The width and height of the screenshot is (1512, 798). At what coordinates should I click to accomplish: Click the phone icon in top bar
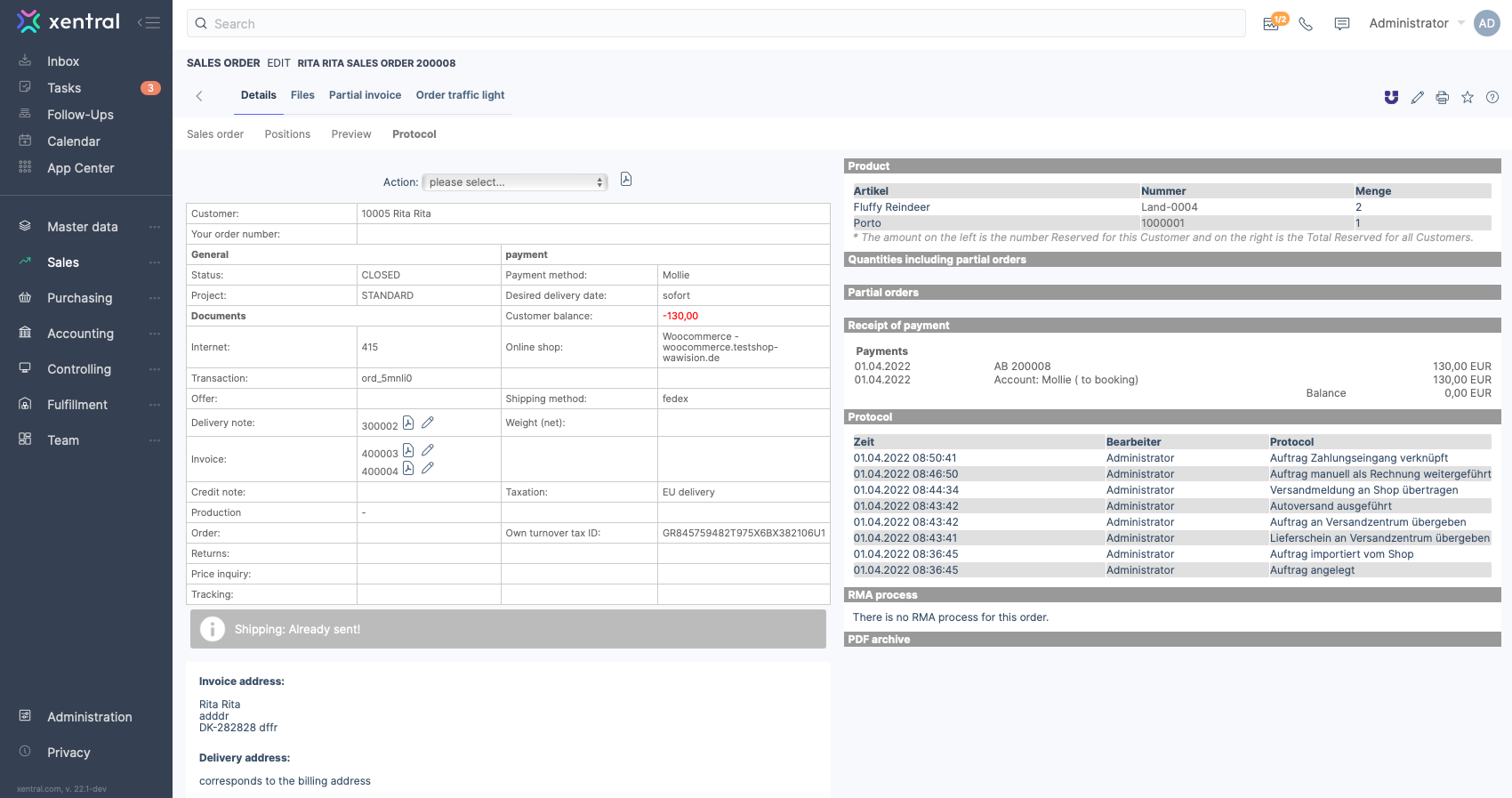(x=1306, y=24)
